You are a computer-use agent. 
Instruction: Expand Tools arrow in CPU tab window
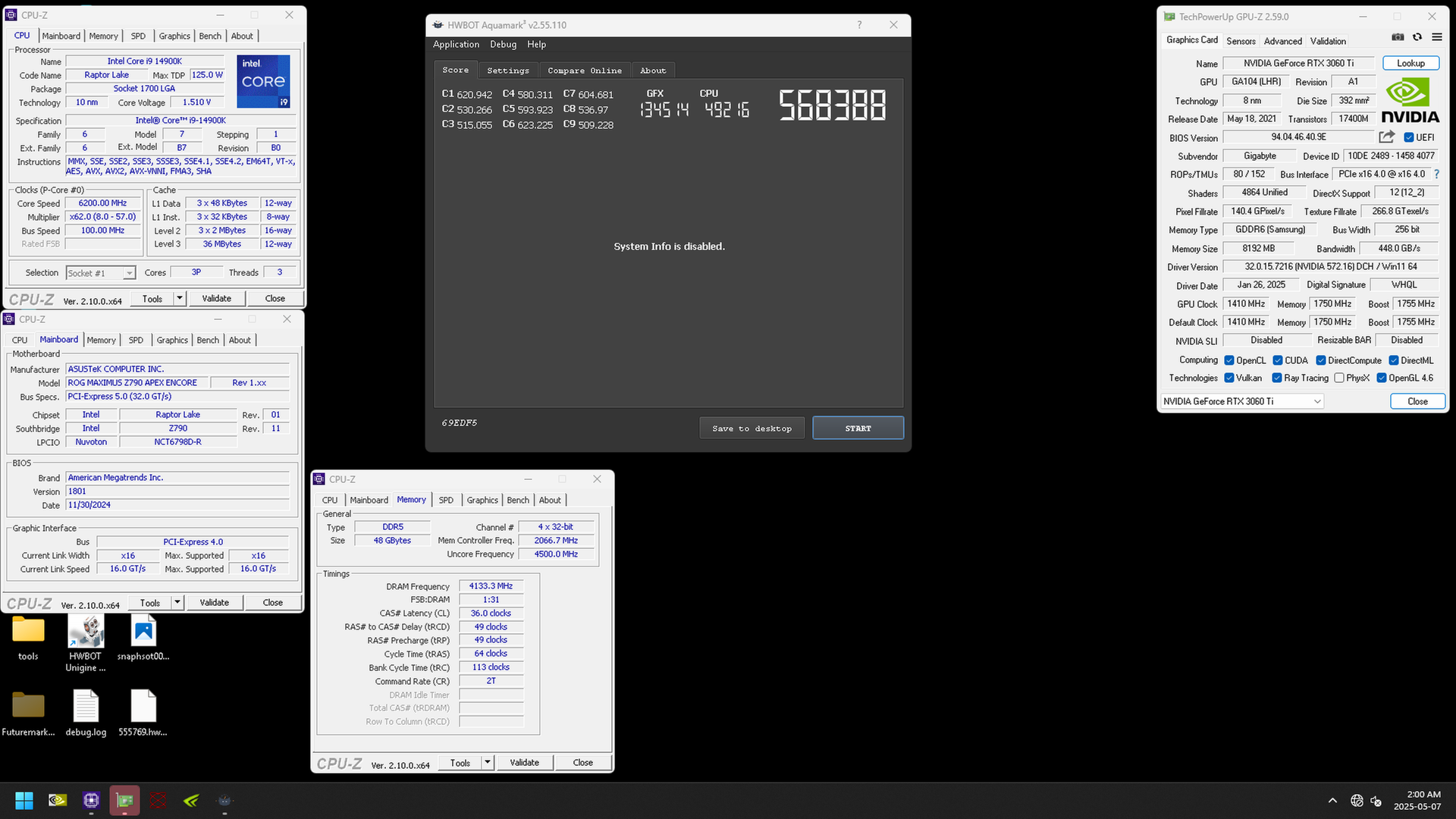[x=180, y=299]
